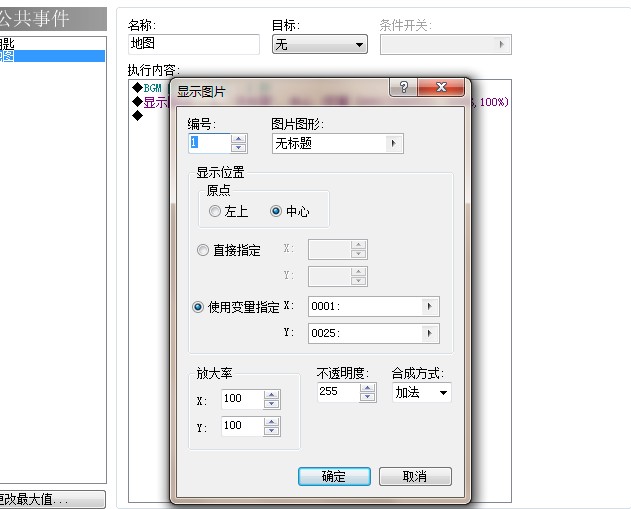Open the 图片图形 picture selector arrow
This screenshot has height=509, width=631.
[x=393, y=144]
